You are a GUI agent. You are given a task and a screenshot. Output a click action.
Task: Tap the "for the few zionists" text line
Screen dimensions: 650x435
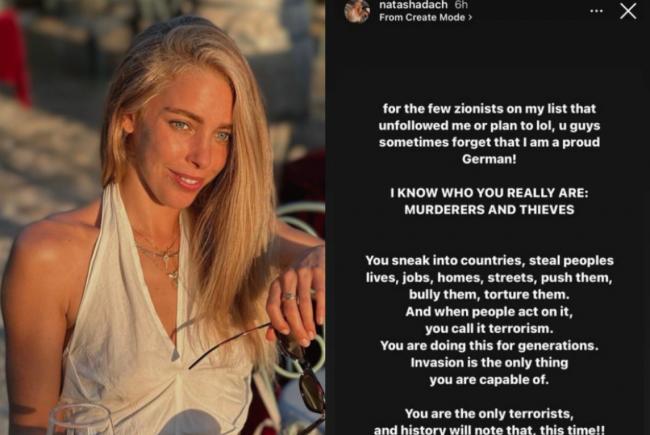click(489, 109)
